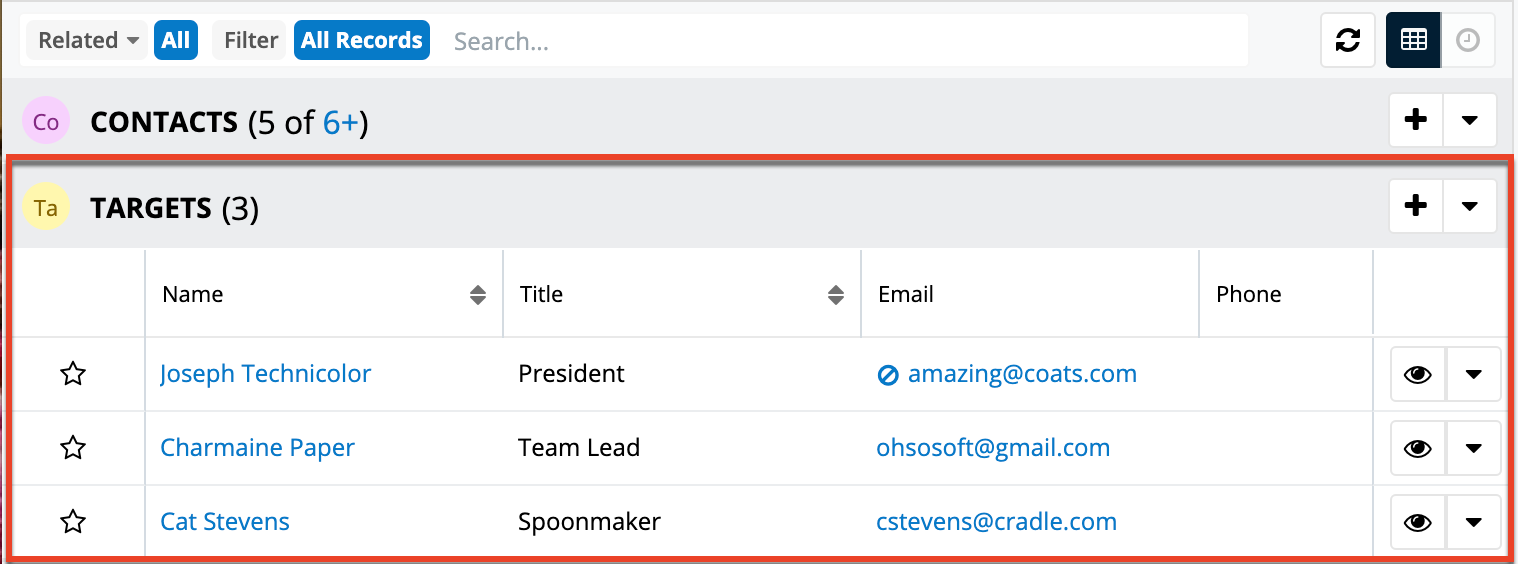This screenshot has width=1518, height=564.
Task: Click the cstevens@cradle.com email link
Action: click(996, 522)
